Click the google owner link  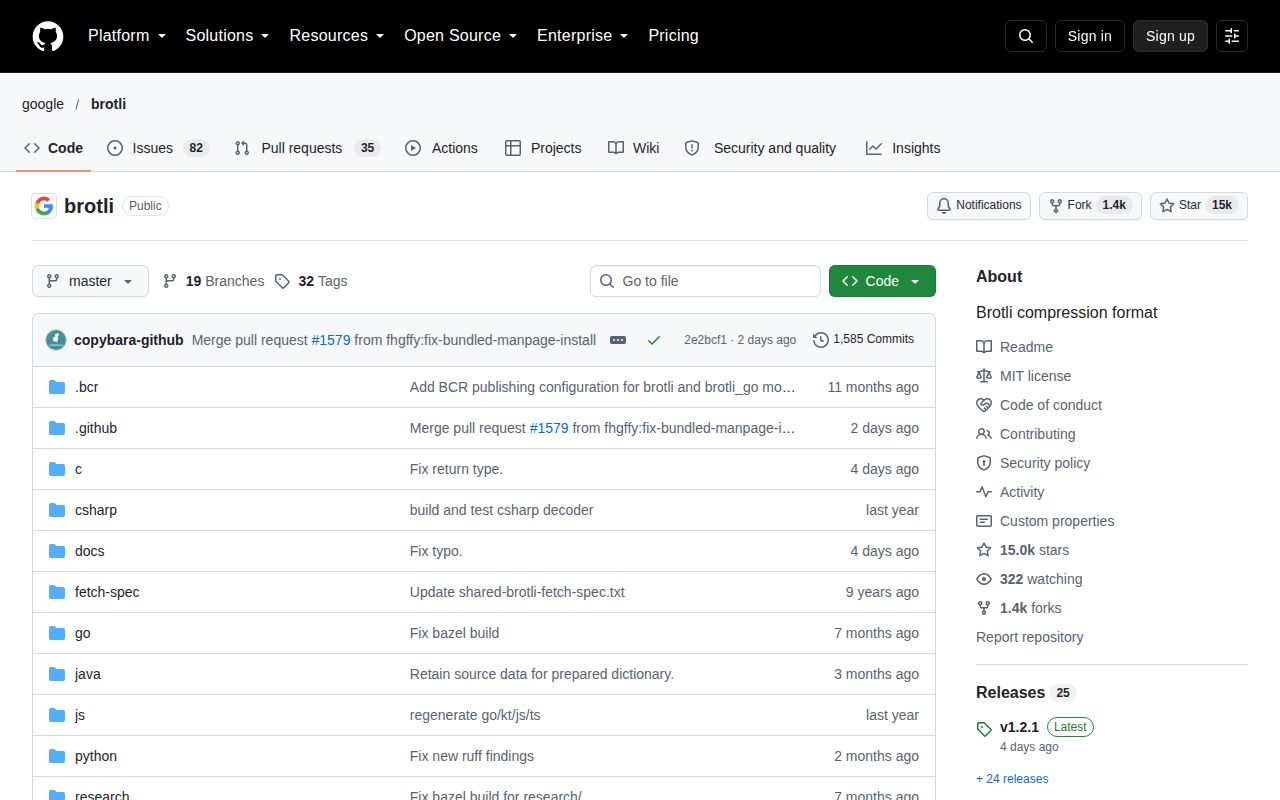pos(43,104)
